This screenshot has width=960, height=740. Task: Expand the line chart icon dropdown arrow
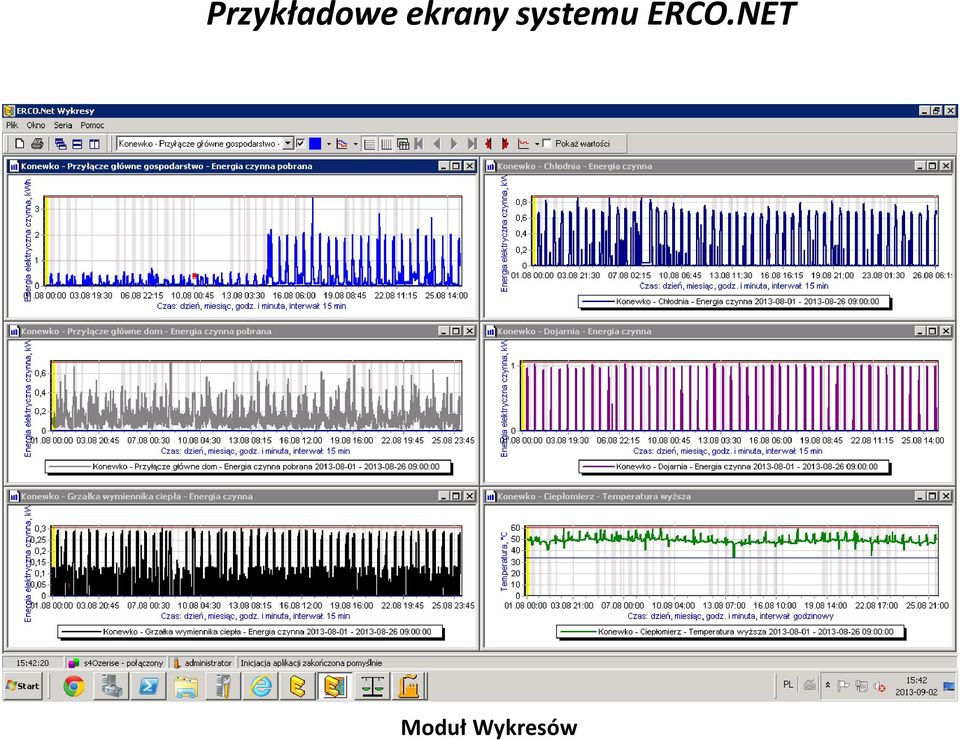tap(537, 144)
